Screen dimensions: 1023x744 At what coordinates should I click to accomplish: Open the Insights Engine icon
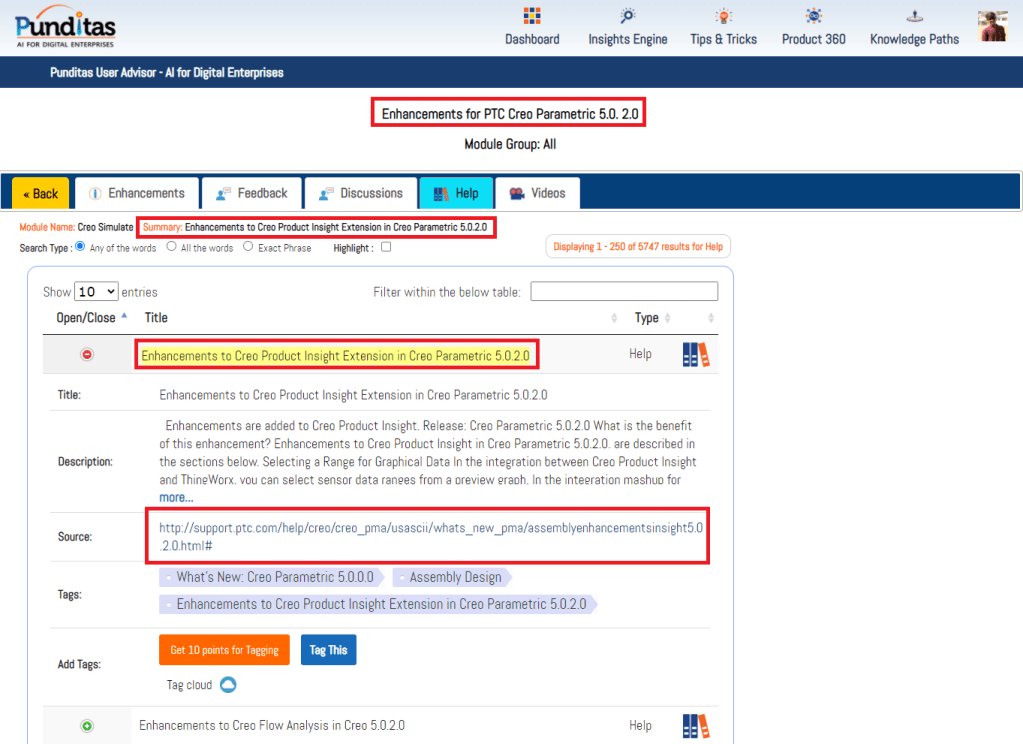(x=627, y=17)
